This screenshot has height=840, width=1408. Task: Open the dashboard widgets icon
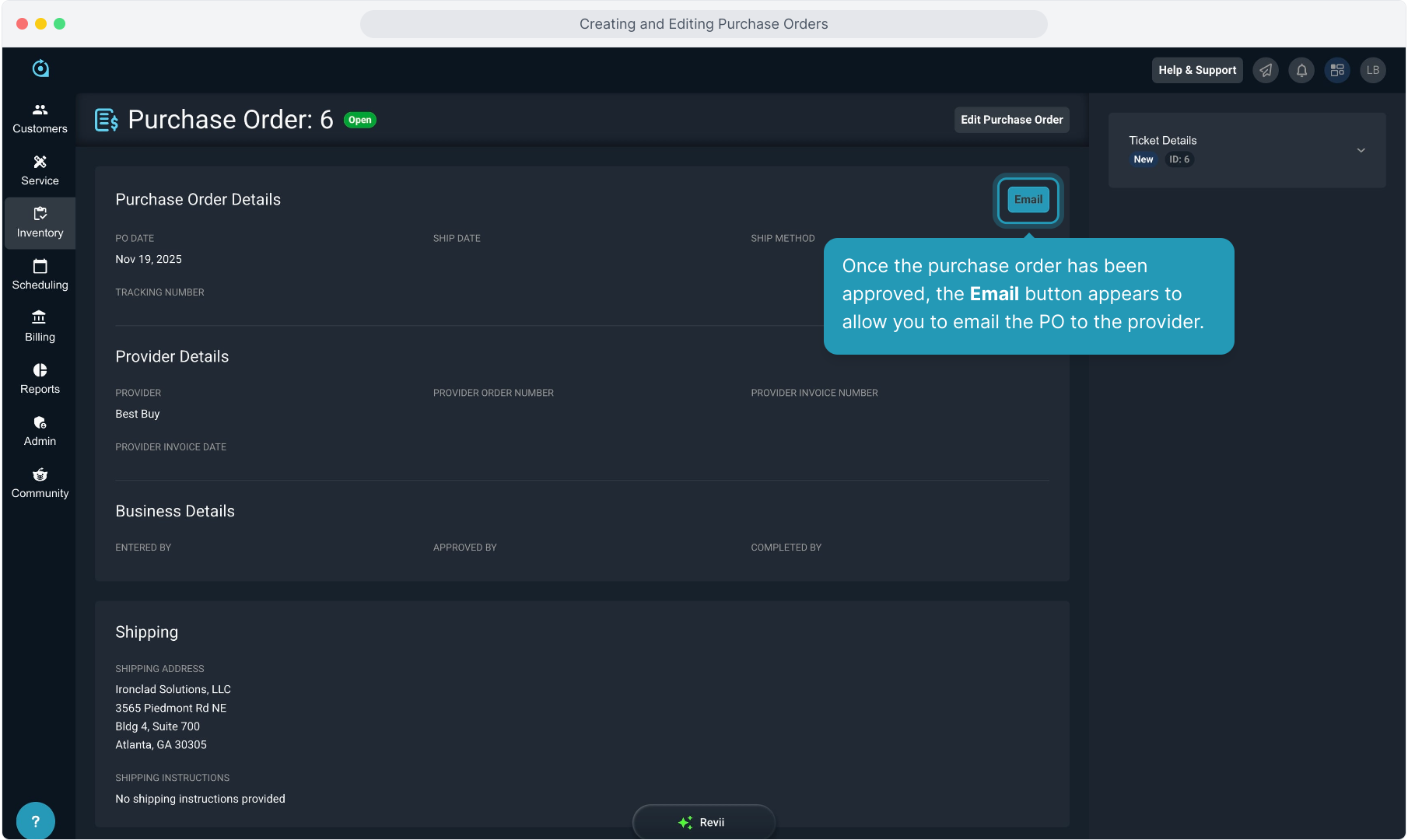point(1337,70)
